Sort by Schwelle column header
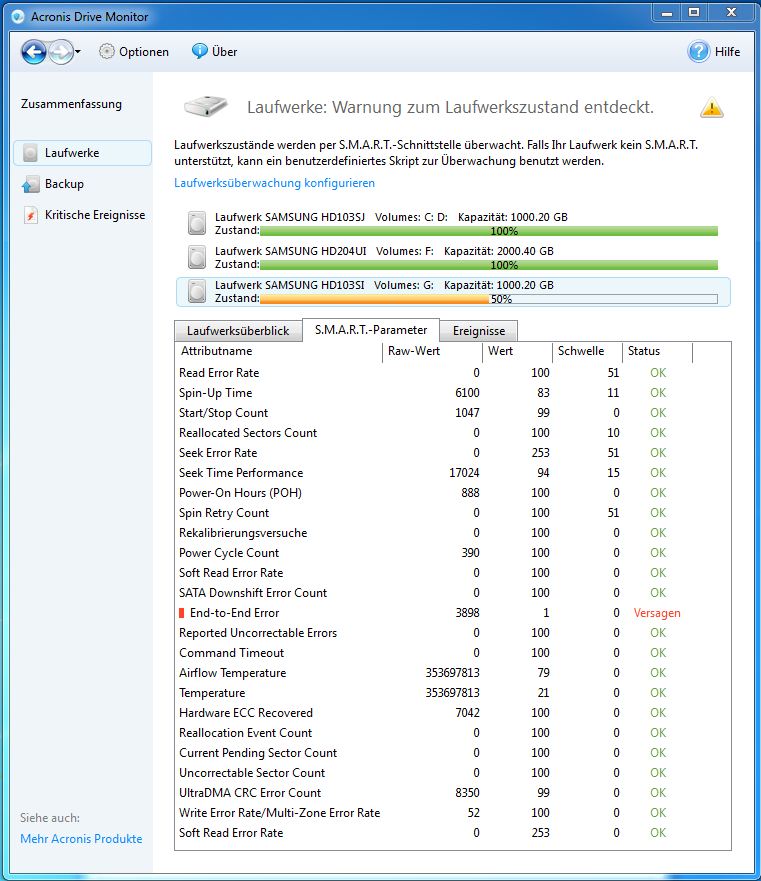Image resolution: width=761 pixels, height=881 pixels. click(587, 351)
